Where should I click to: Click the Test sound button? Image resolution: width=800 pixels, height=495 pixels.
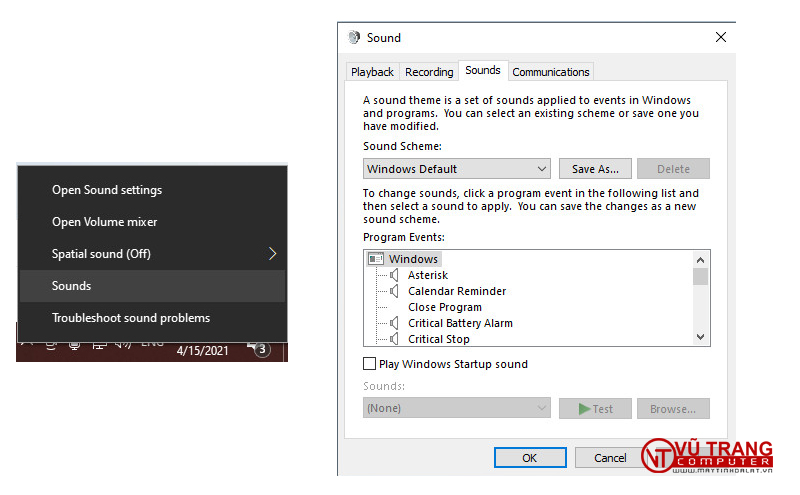coord(595,409)
